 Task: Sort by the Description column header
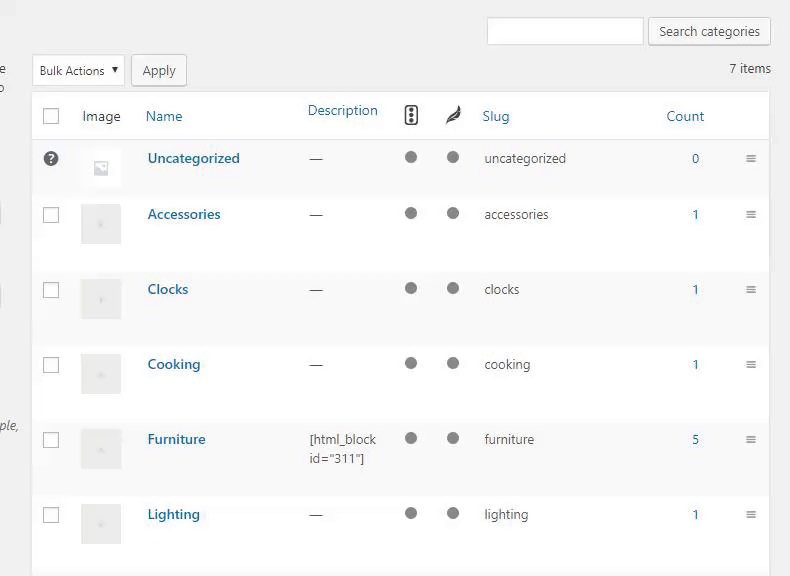[x=343, y=110]
